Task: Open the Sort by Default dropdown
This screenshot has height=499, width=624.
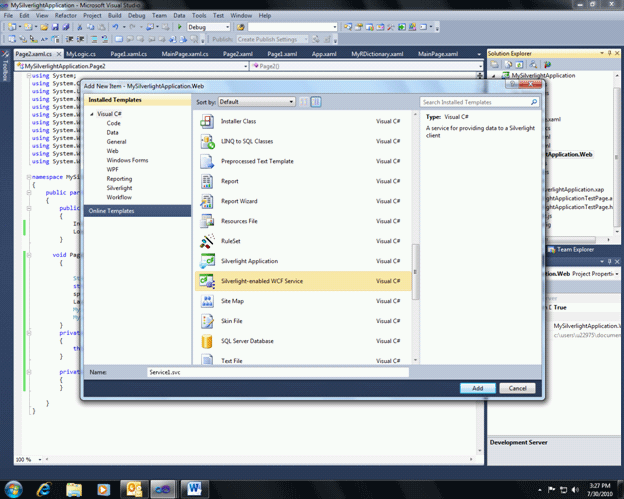Action: (x=257, y=102)
